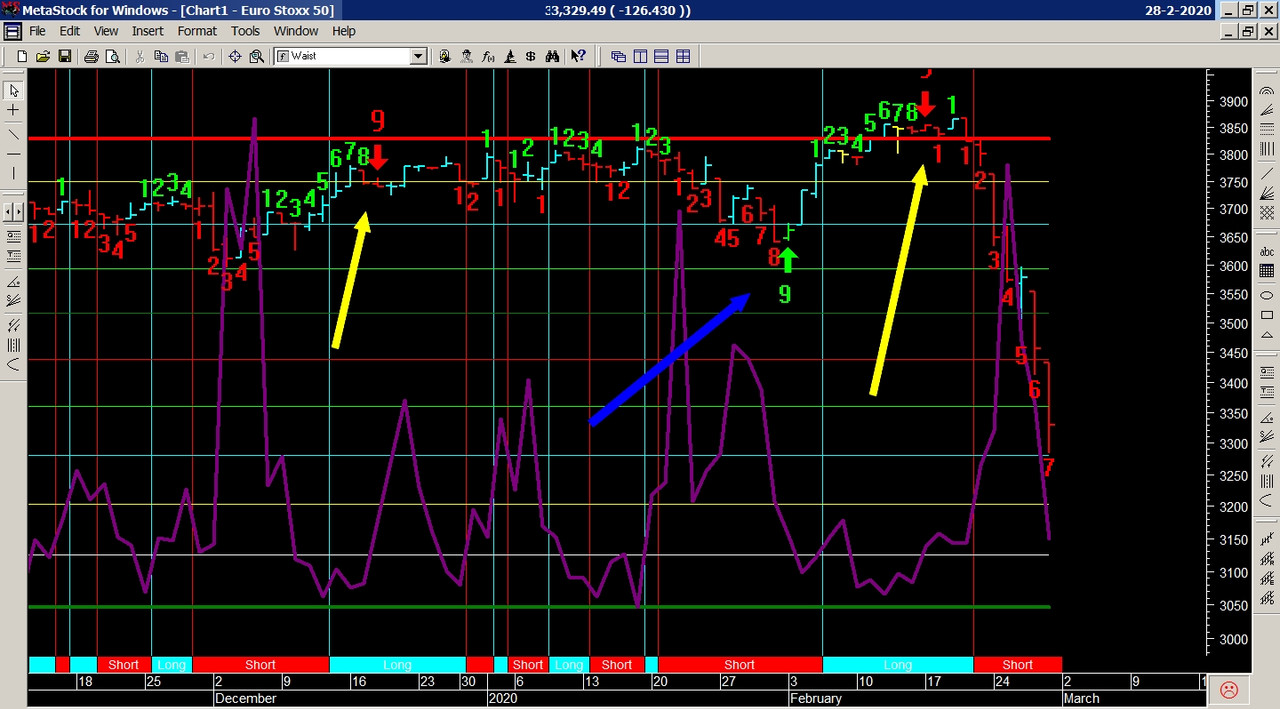Select the Fibonacci arcs tool at top of right toolbar
This screenshot has height=709, width=1280.
pos(1266,91)
